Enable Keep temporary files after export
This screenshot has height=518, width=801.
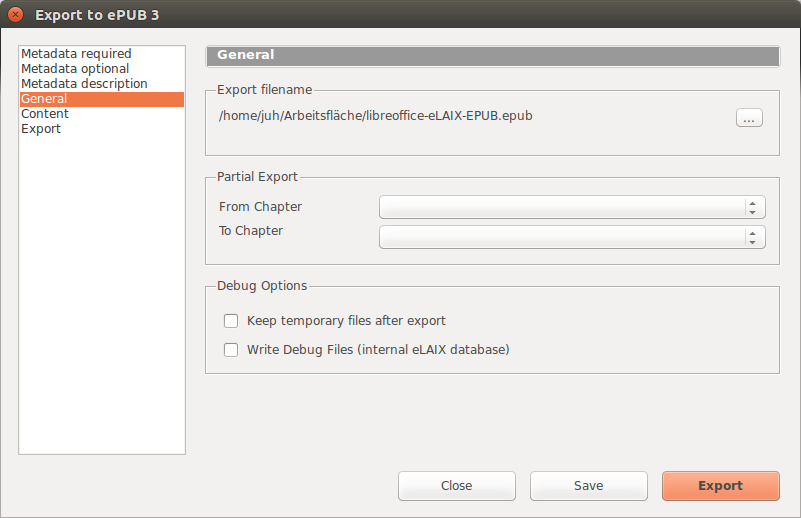click(x=231, y=321)
